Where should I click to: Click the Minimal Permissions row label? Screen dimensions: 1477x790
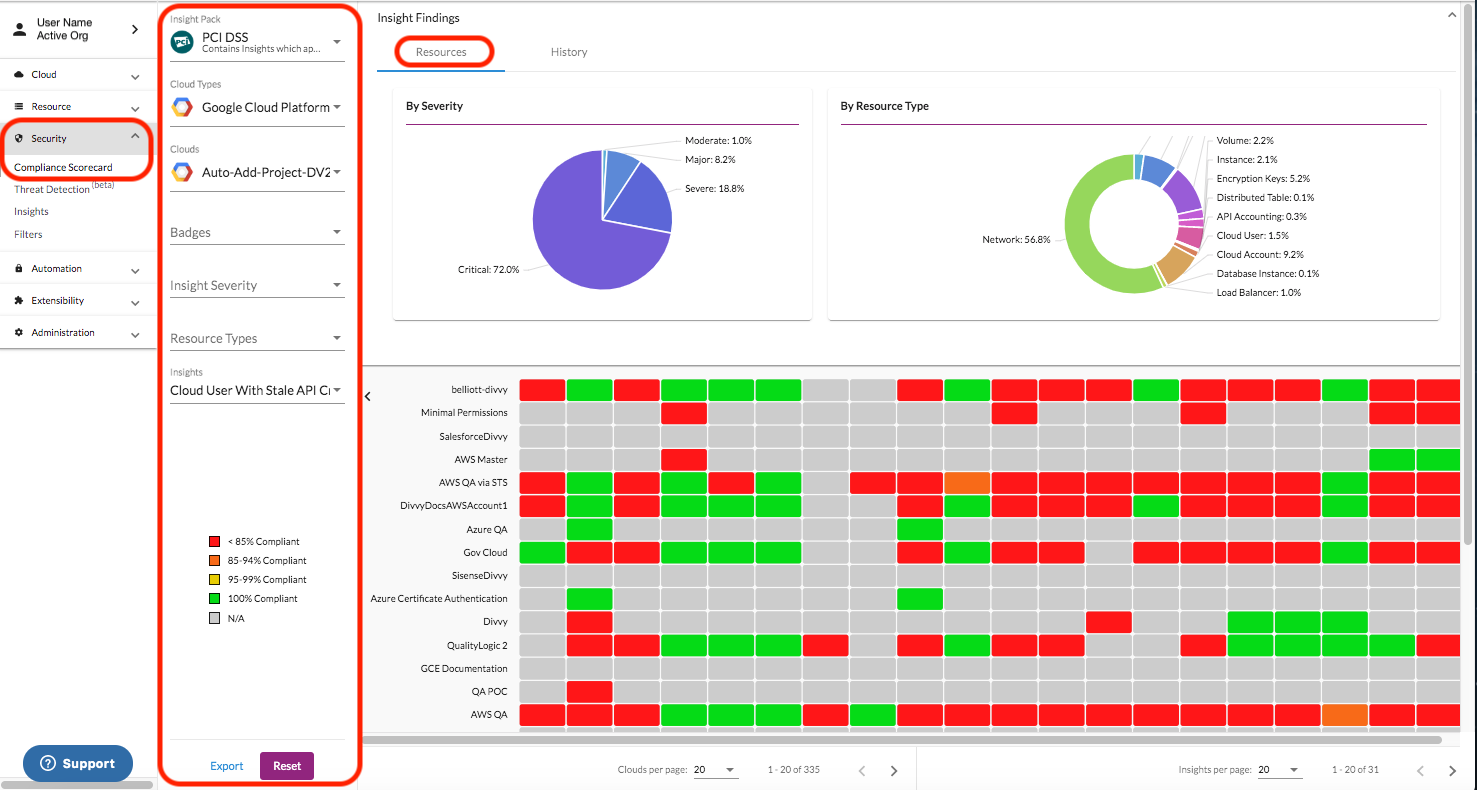click(464, 413)
